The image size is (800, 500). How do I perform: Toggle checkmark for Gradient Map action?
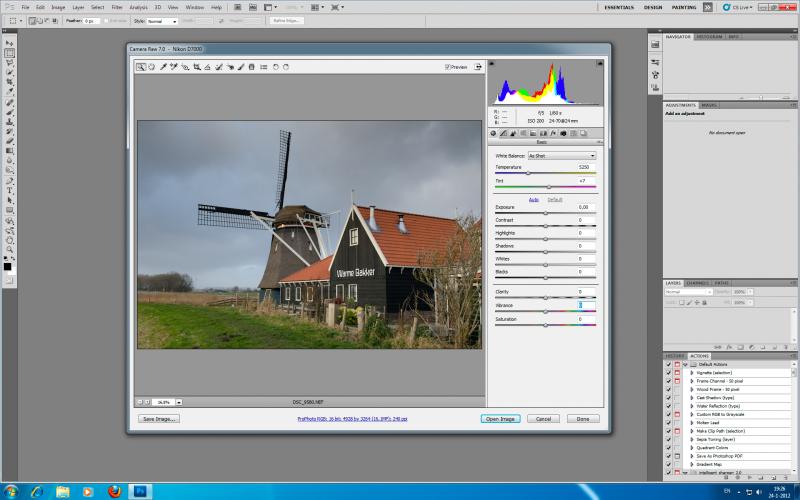coord(668,464)
